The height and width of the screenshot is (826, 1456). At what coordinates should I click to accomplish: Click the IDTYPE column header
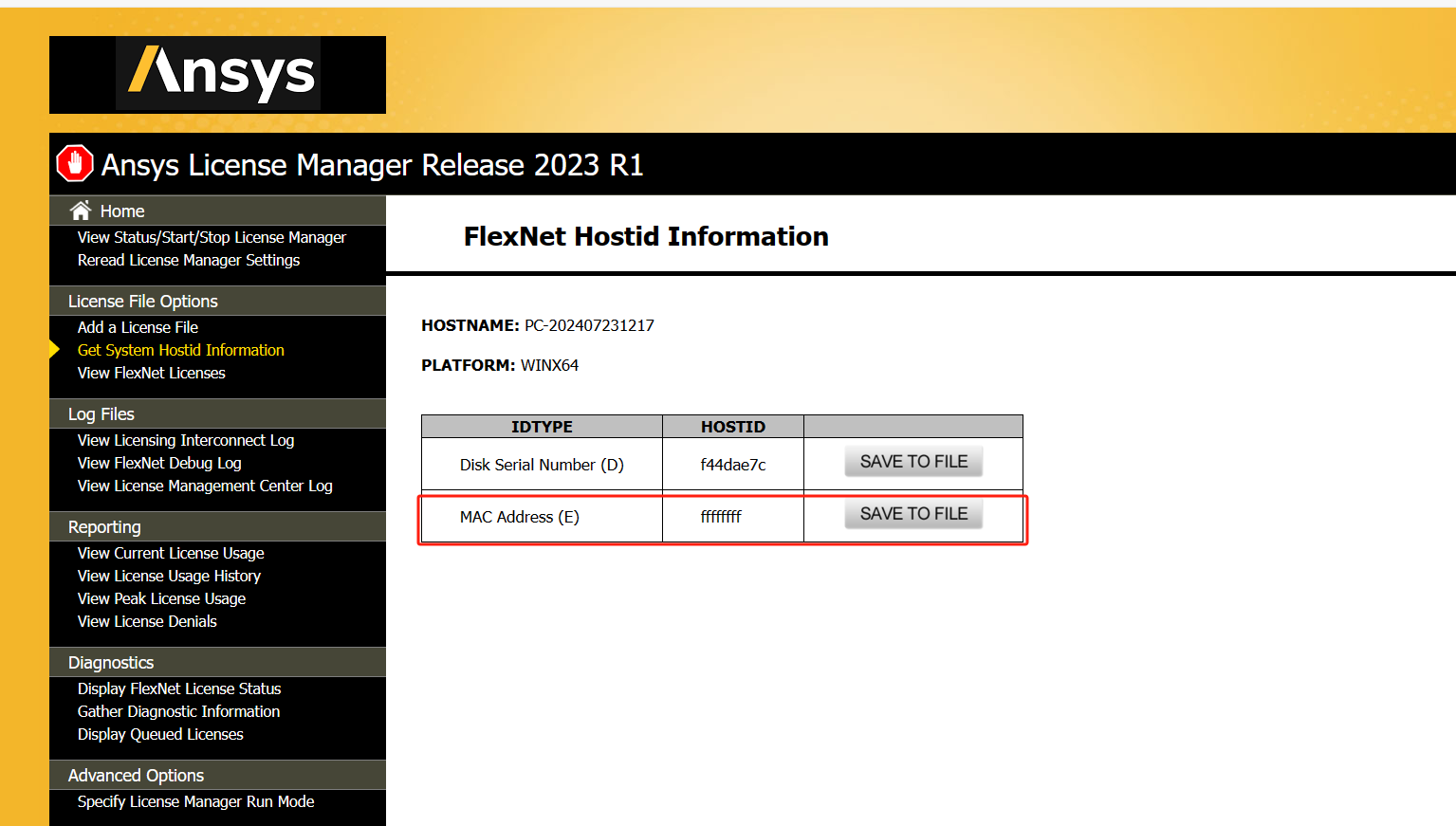[542, 427]
